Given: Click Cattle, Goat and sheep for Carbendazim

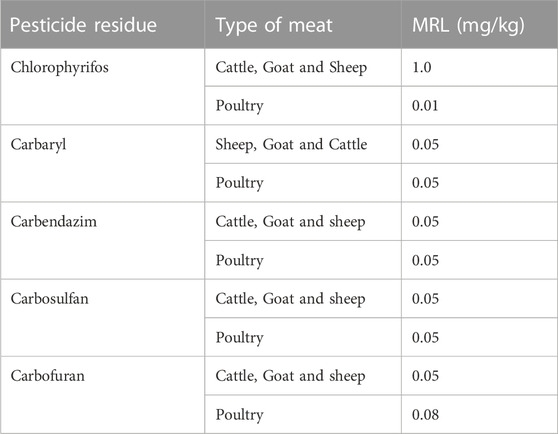Looking at the screenshot, I should click(x=303, y=221).
